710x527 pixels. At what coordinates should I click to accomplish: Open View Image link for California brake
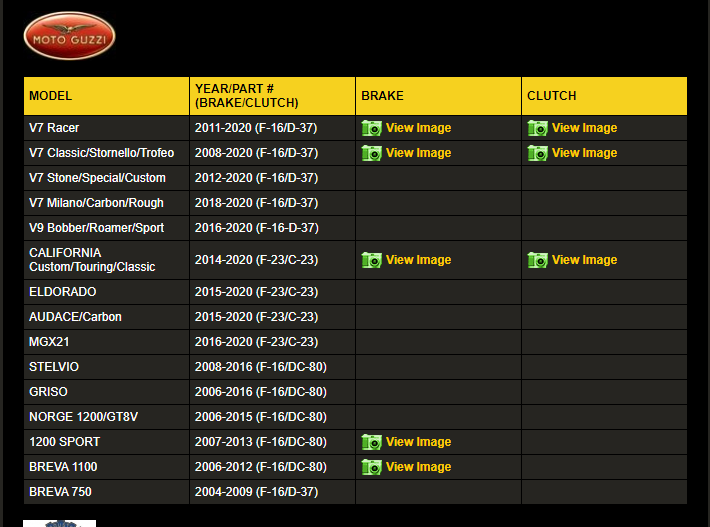(418, 260)
